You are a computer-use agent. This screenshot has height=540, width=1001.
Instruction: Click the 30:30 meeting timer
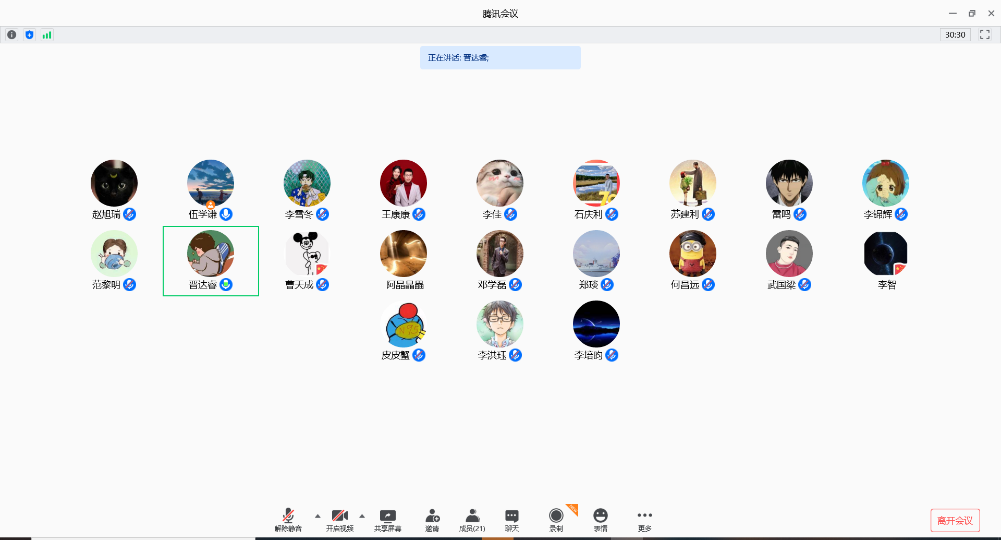[x=955, y=34]
